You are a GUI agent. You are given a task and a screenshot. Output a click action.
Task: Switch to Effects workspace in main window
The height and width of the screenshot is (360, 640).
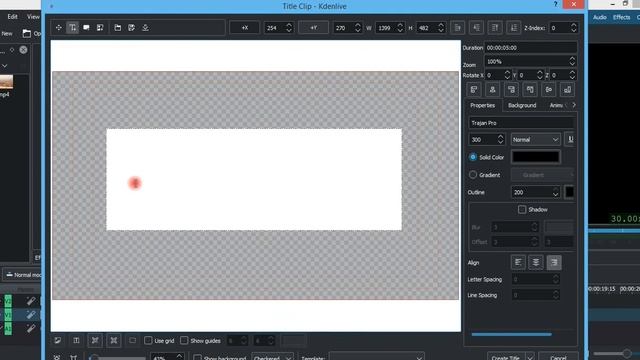pyautogui.click(x=621, y=17)
